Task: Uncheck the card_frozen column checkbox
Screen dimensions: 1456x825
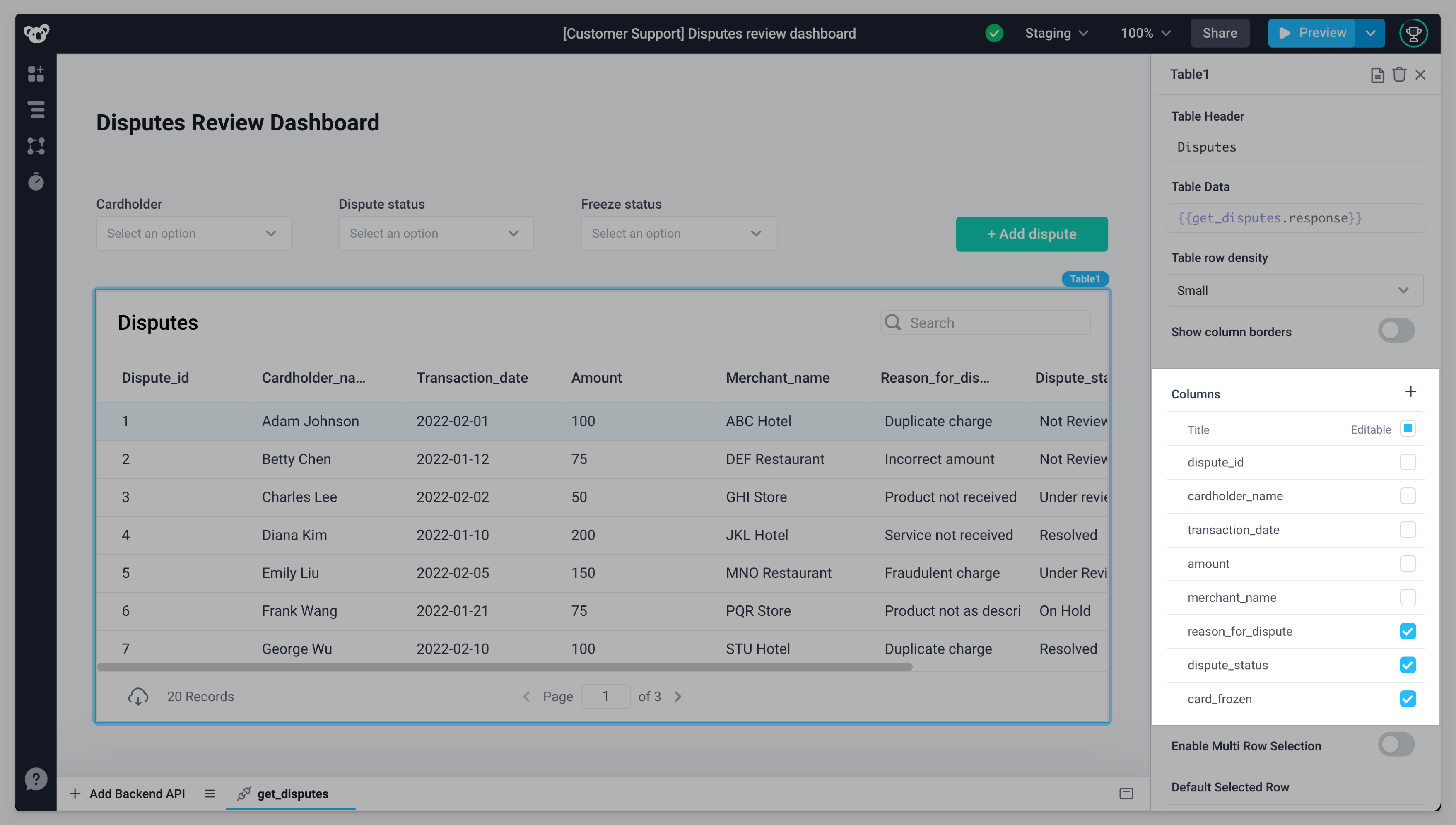Action: pyautogui.click(x=1408, y=699)
